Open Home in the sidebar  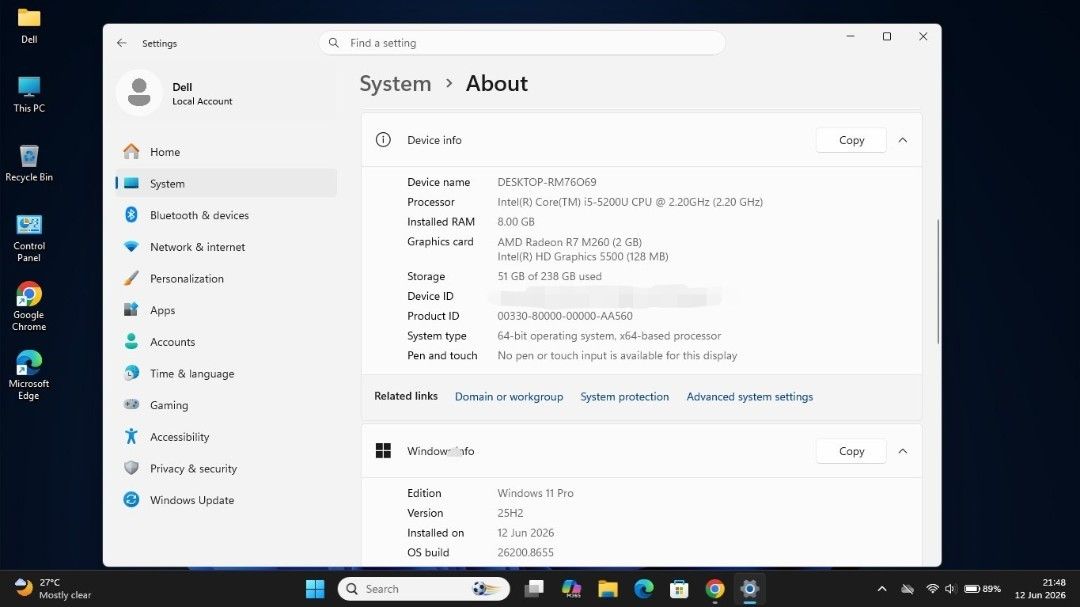pos(226,152)
